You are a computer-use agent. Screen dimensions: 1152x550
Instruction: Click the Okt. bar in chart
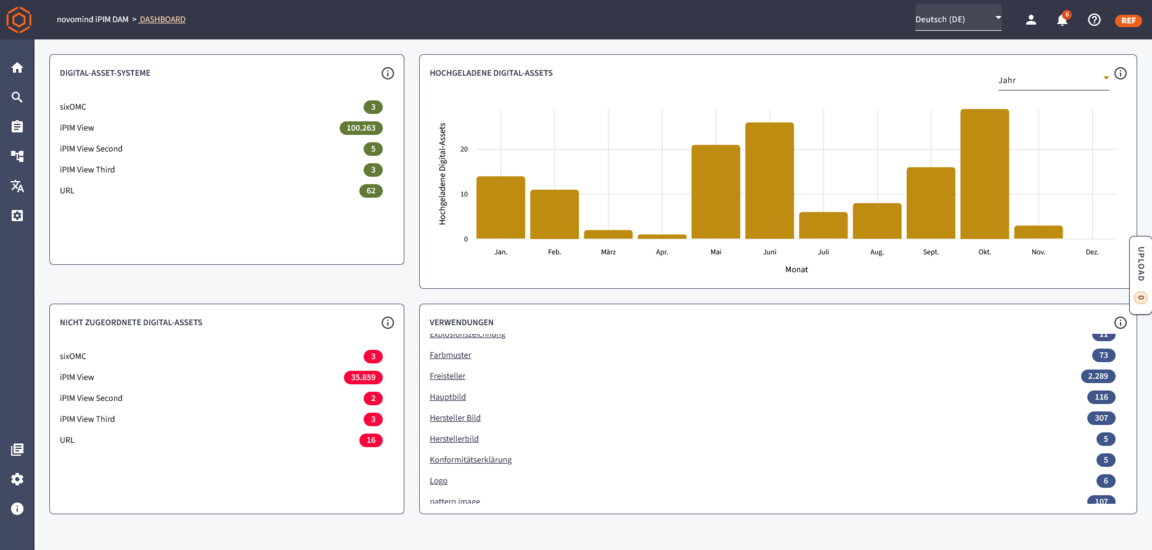(x=984, y=174)
